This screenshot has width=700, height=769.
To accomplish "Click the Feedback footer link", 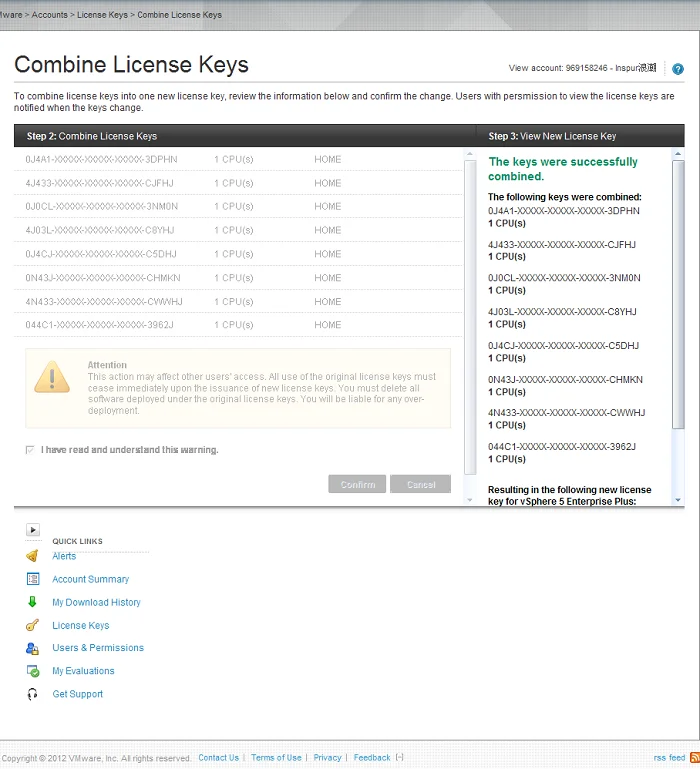I will [372, 758].
